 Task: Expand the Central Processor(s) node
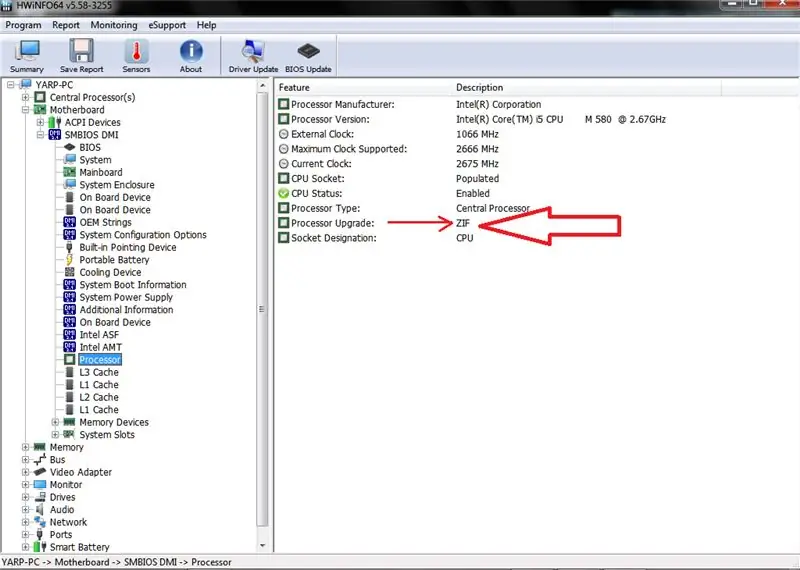pos(25,97)
